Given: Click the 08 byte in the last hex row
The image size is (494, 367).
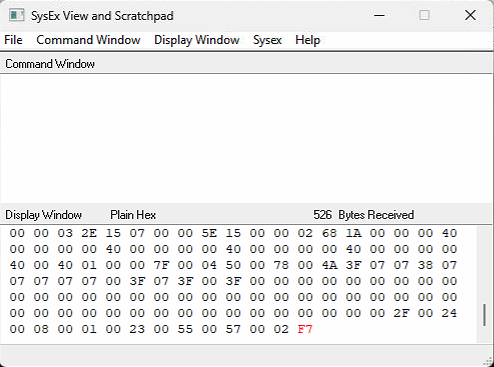Looking at the screenshot, I should click(x=41, y=329).
